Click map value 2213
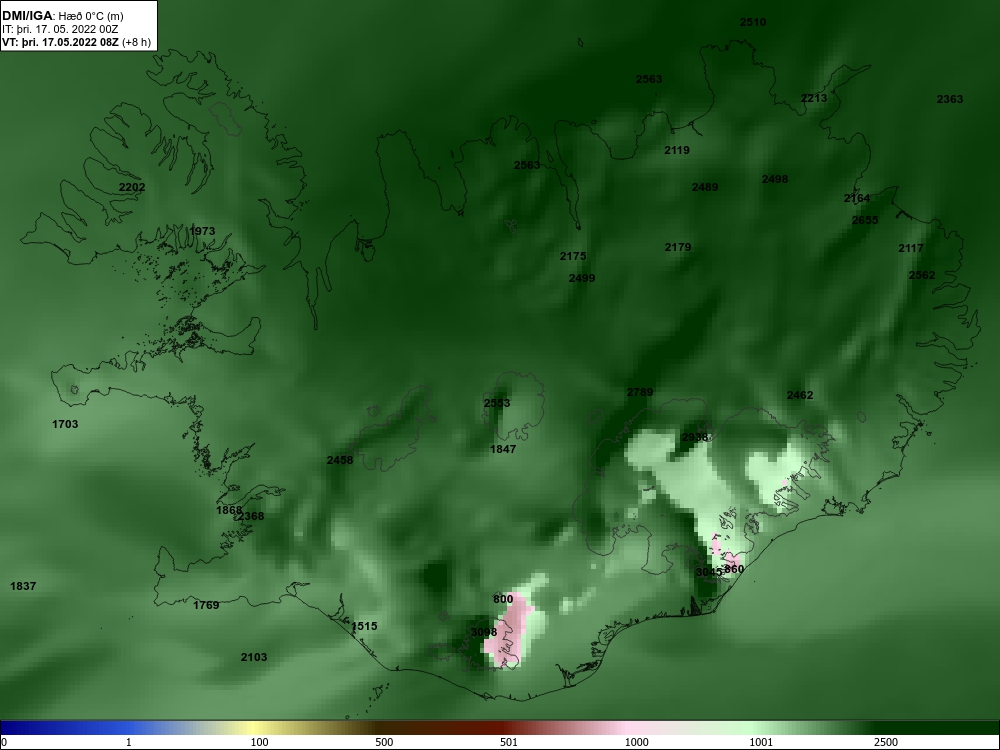 [814, 98]
